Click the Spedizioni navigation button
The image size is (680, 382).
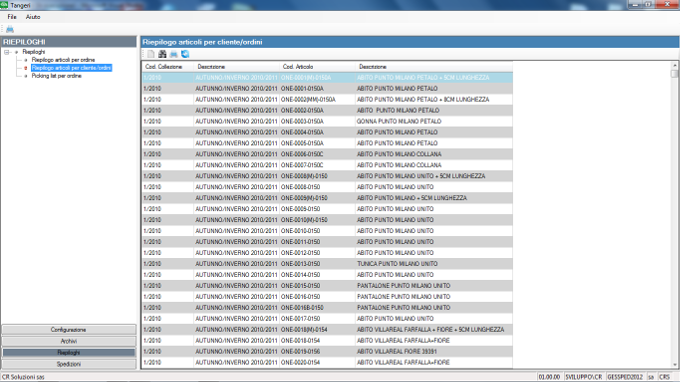coord(69,364)
